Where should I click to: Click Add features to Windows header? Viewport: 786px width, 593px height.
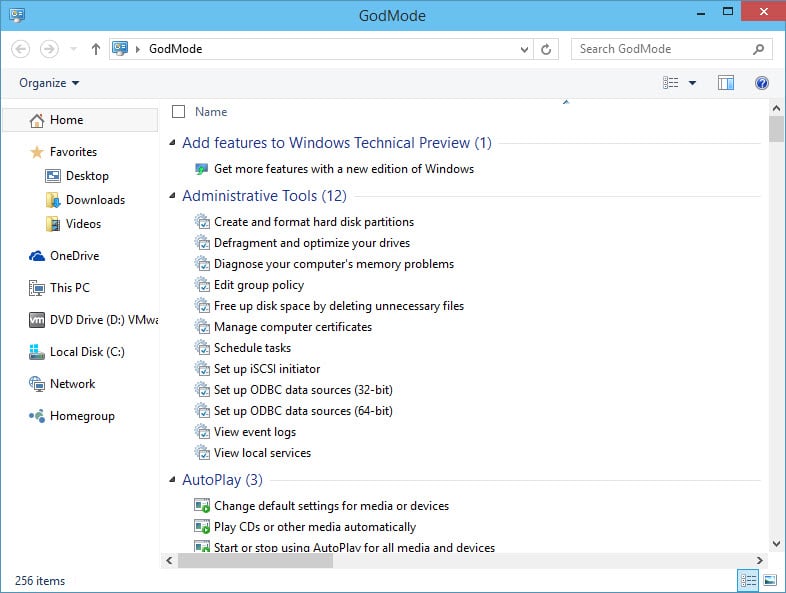(x=336, y=143)
